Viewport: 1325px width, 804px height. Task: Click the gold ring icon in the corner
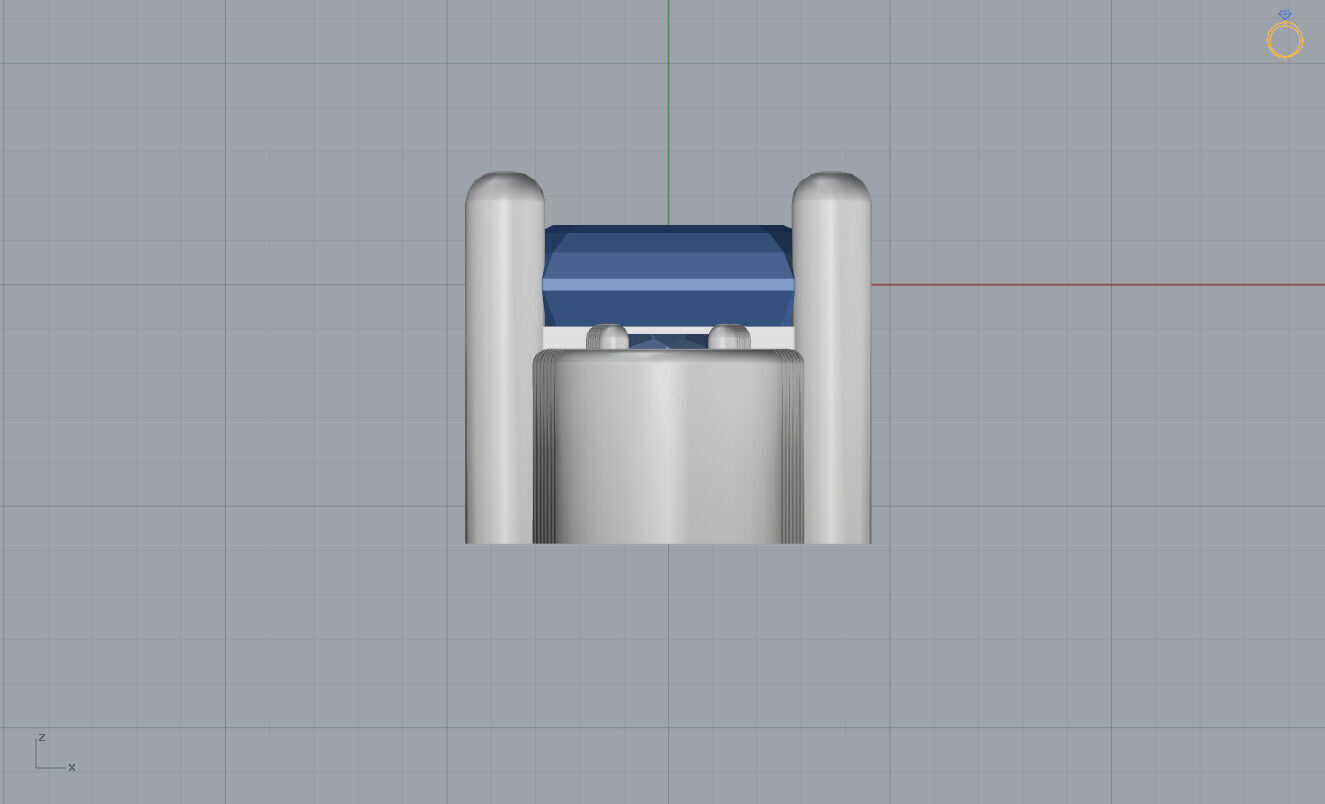pos(1285,35)
